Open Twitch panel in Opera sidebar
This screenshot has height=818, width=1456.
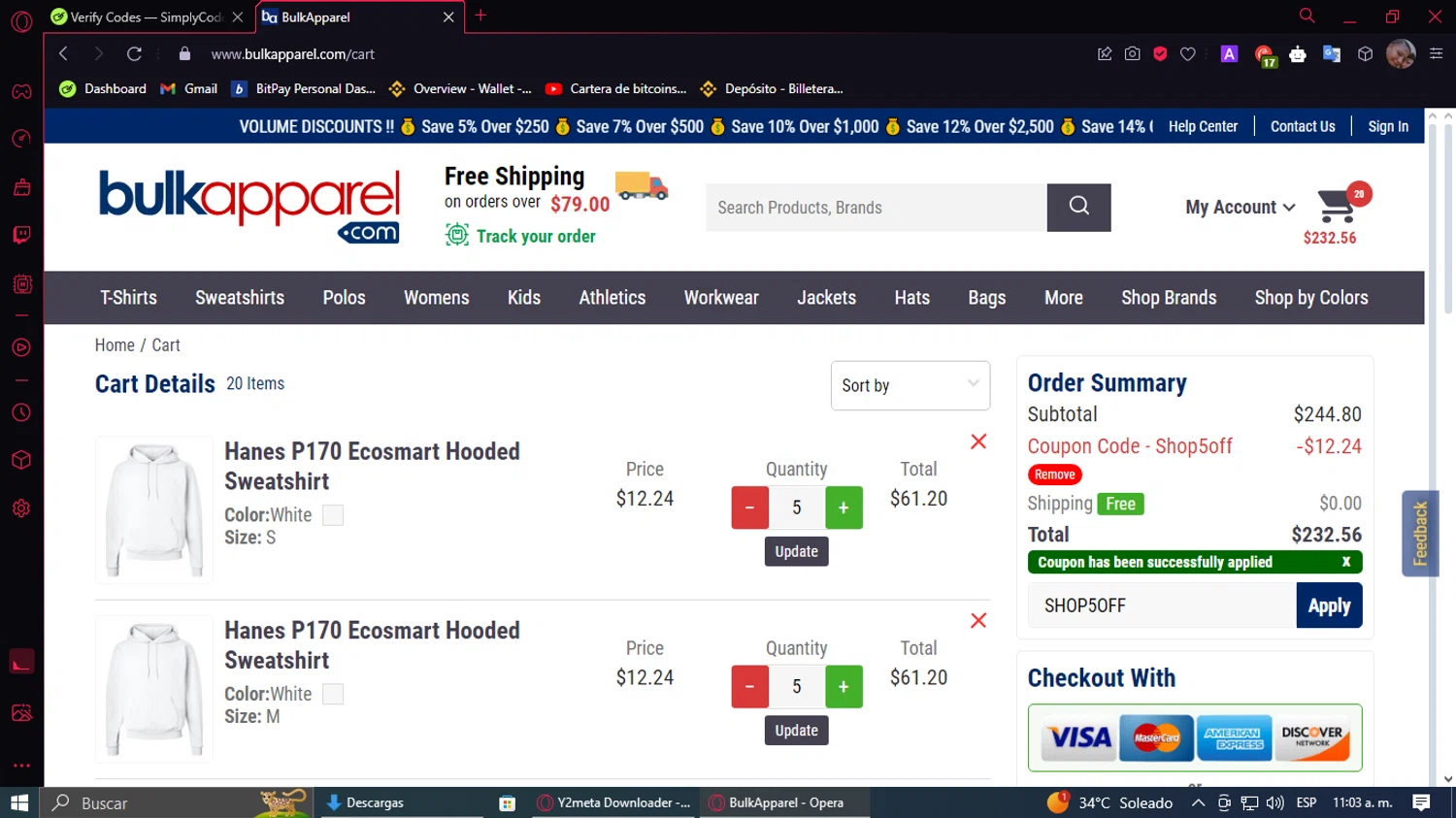(21, 235)
